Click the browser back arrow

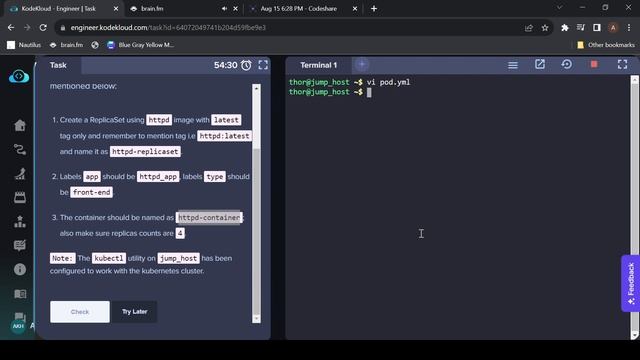(11, 28)
